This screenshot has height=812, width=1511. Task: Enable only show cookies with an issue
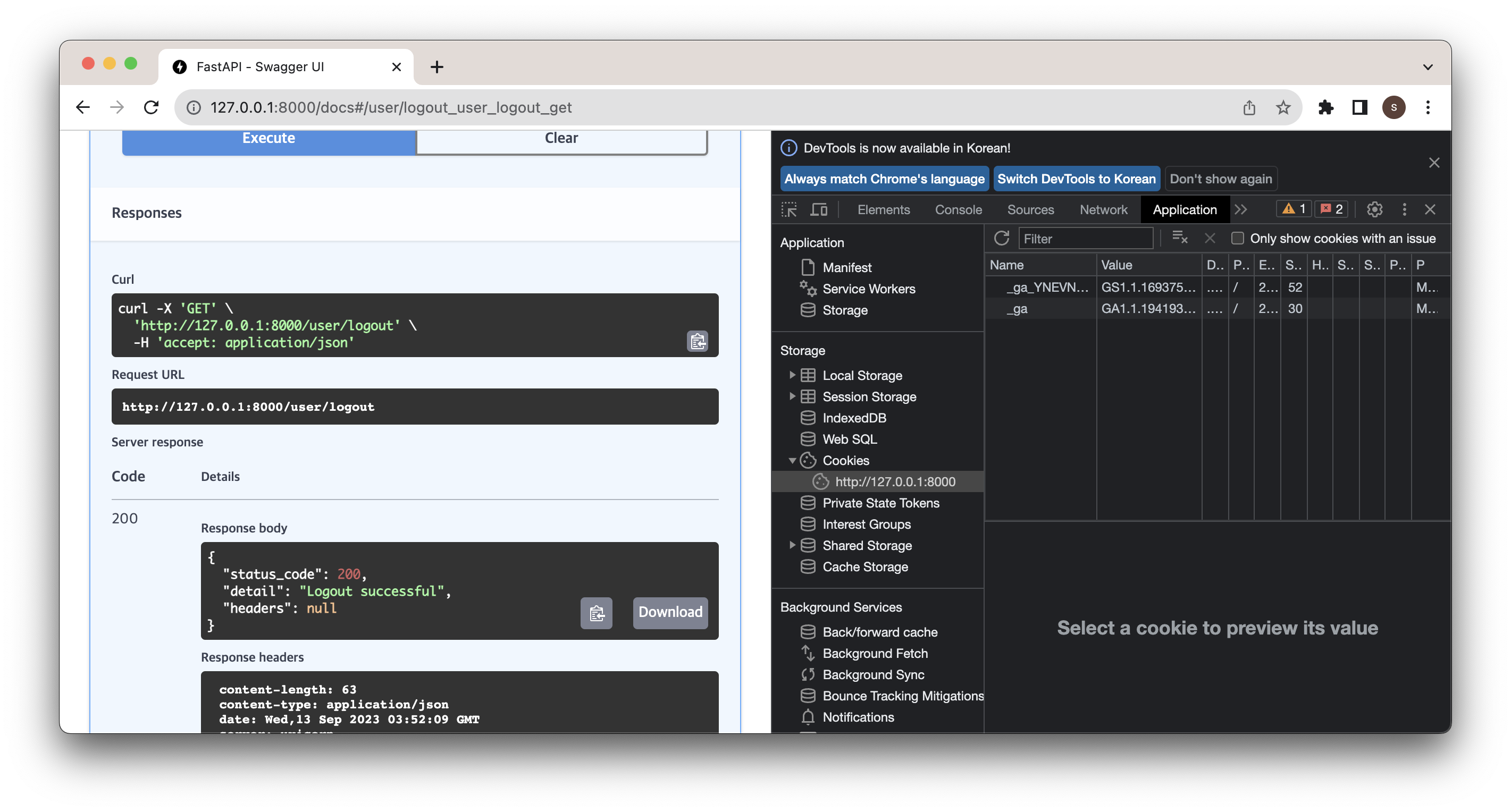tap(1237, 238)
